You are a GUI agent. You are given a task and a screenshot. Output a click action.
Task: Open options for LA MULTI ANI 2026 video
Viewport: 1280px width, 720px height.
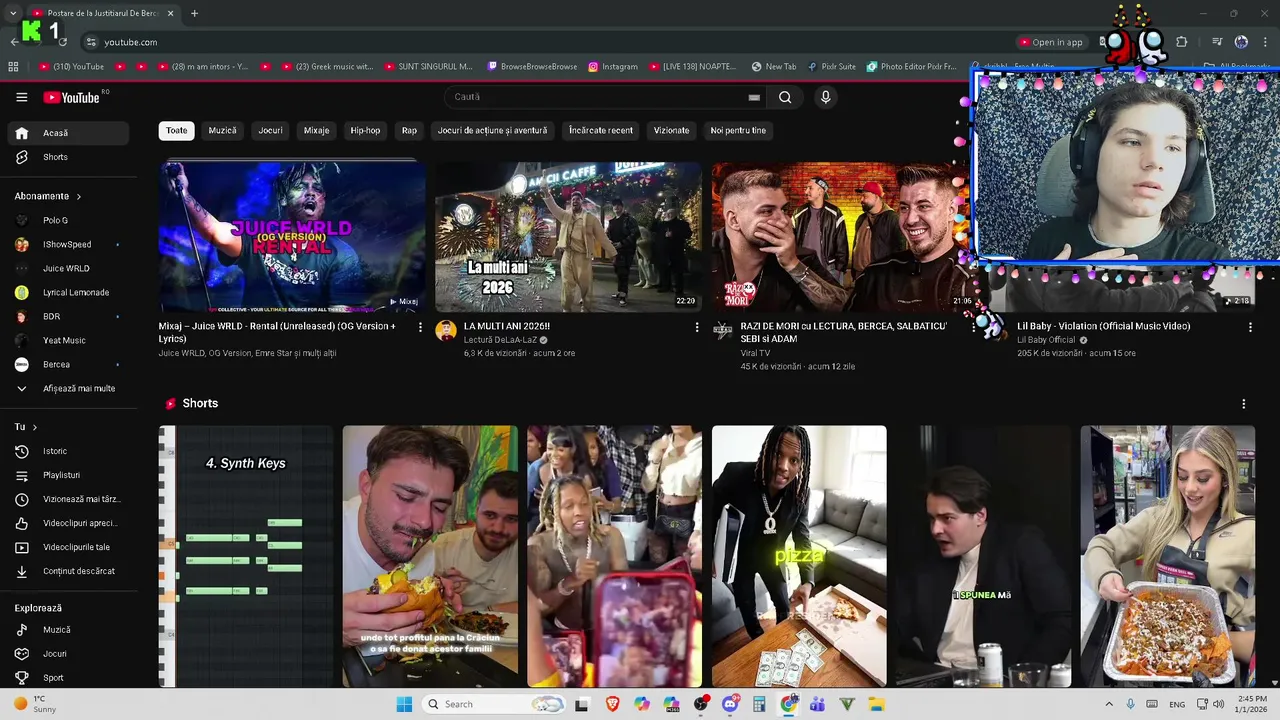tap(697, 327)
